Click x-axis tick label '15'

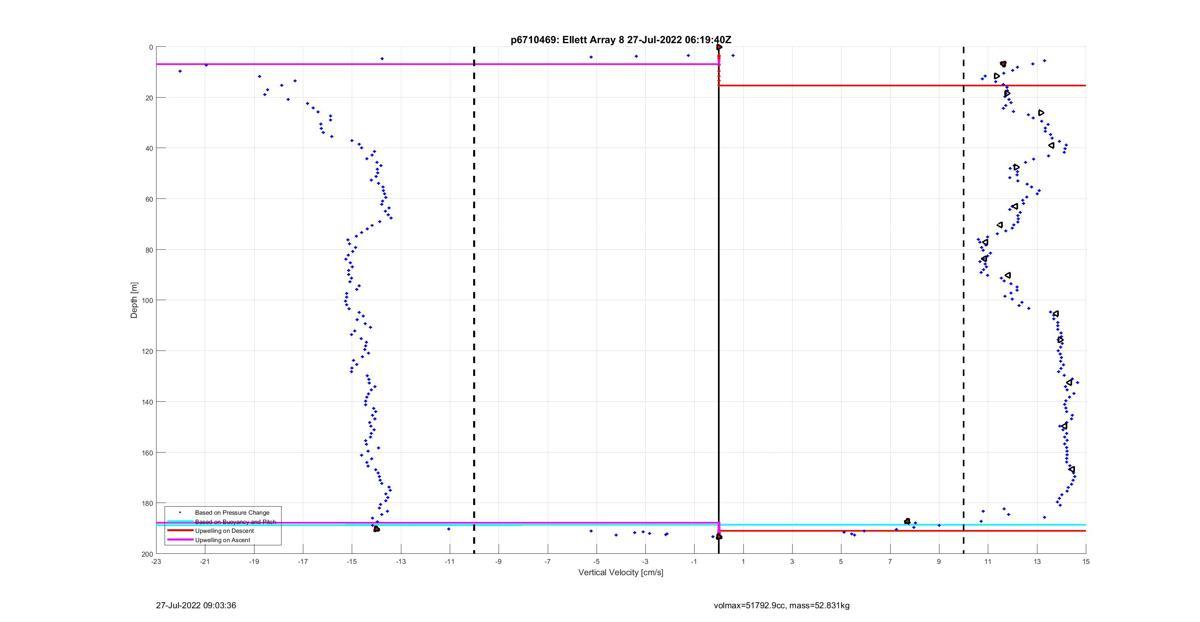(1086, 561)
